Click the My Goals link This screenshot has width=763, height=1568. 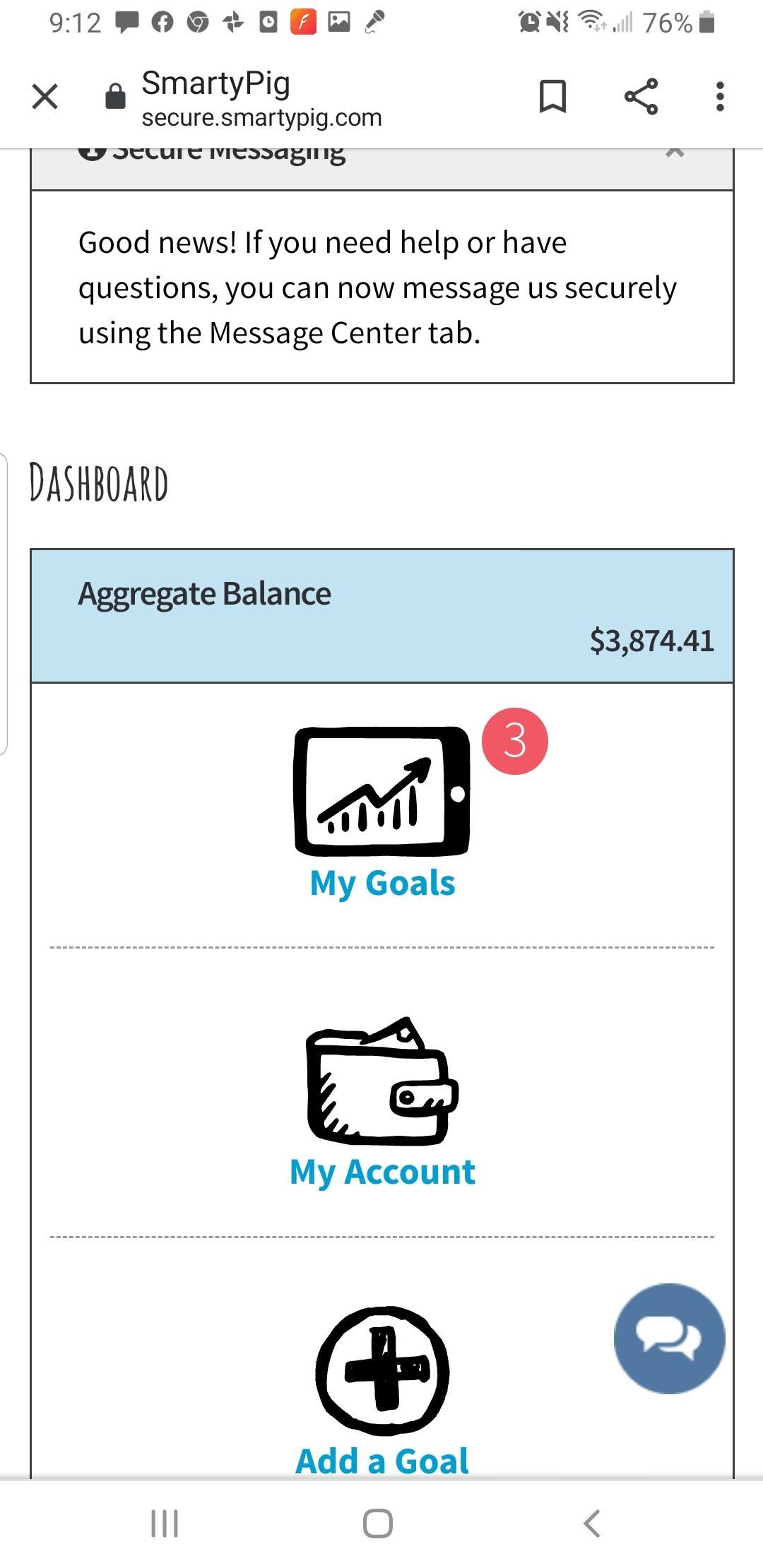(382, 884)
